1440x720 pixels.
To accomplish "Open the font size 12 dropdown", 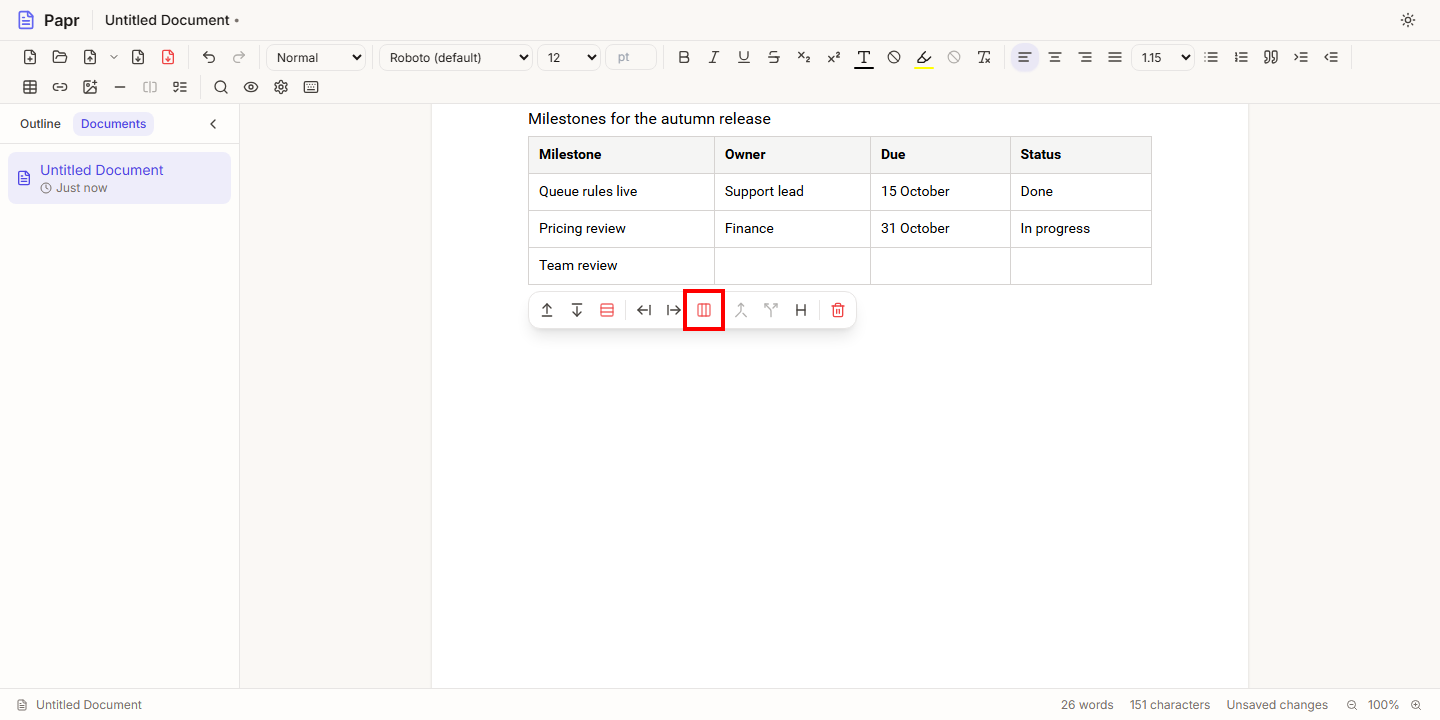I will tap(569, 57).
